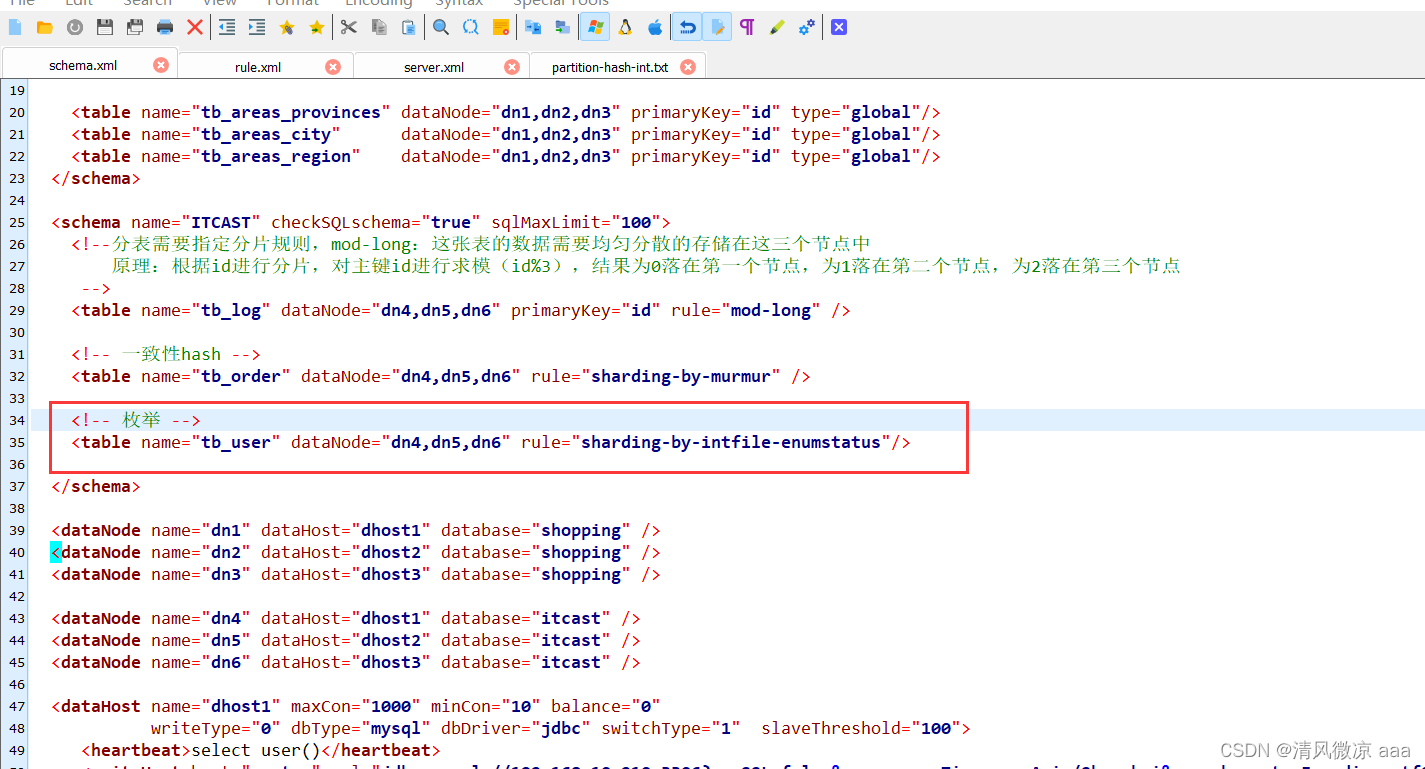Create a new file with the toolbar icon
The height and width of the screenshot is (769, 1425).
(x=15, y=28)
